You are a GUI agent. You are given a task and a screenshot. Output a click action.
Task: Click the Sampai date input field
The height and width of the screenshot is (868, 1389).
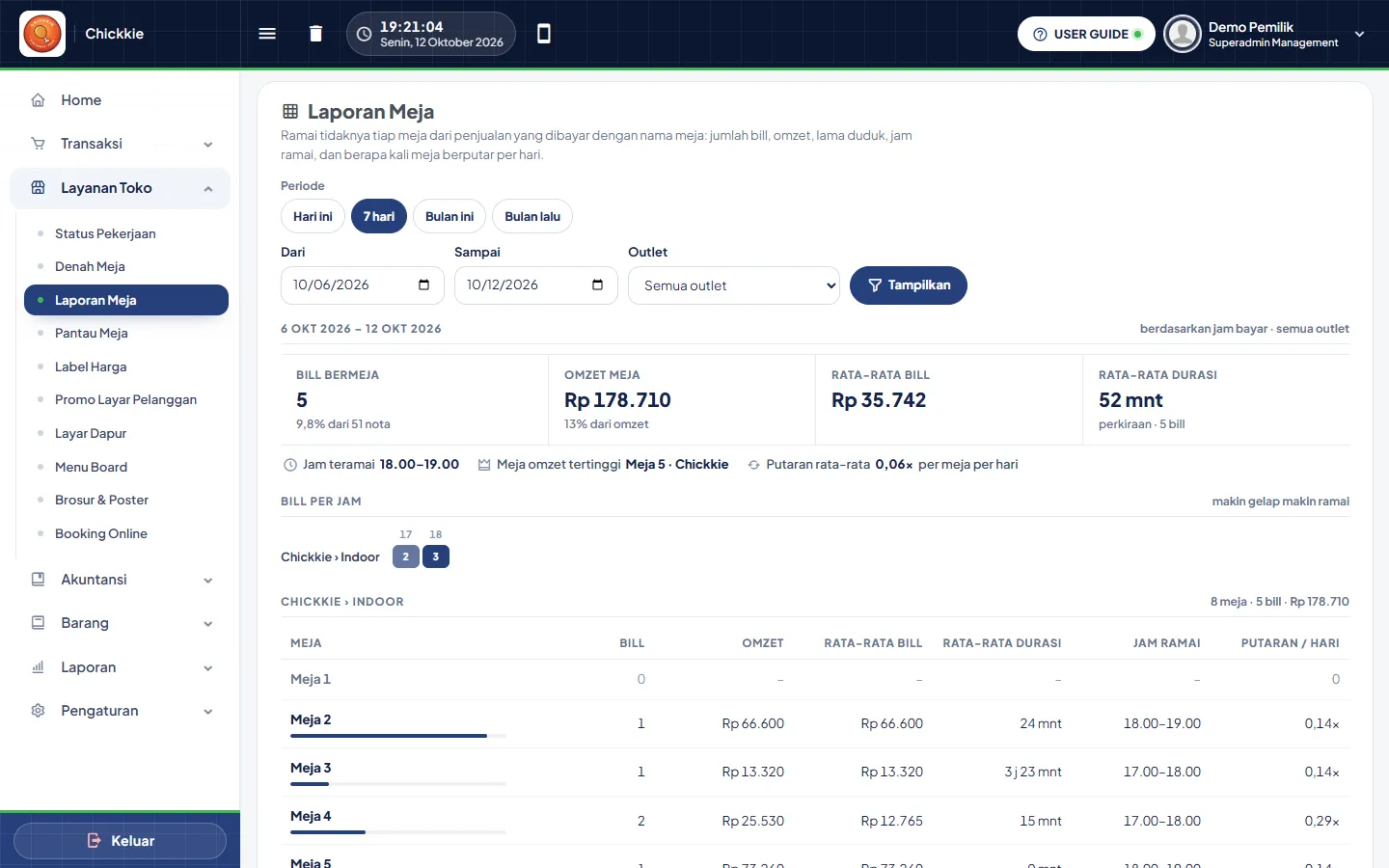[536, 285]
